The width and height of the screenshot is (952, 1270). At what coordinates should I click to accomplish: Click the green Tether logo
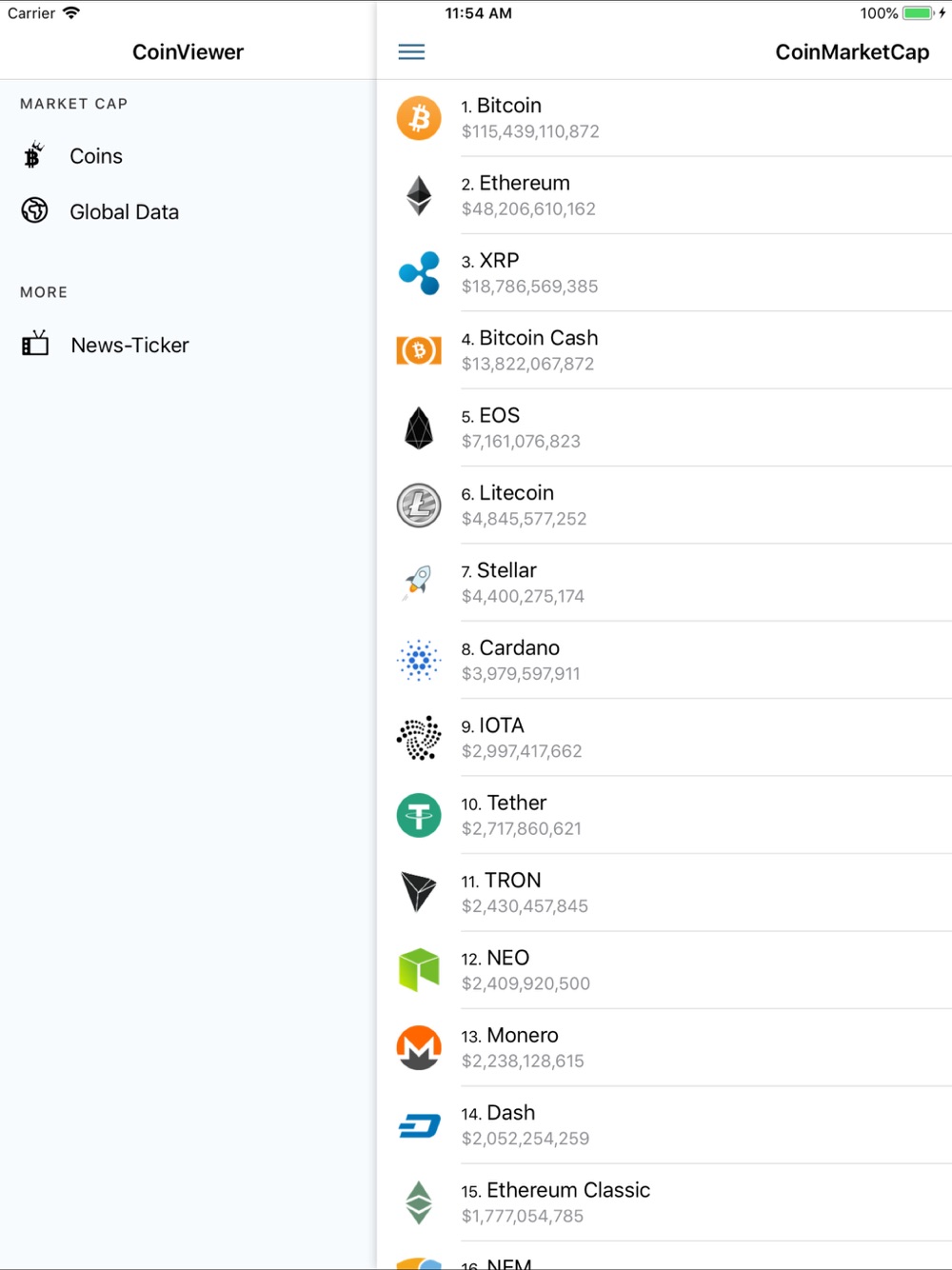[x=419, y=816]
